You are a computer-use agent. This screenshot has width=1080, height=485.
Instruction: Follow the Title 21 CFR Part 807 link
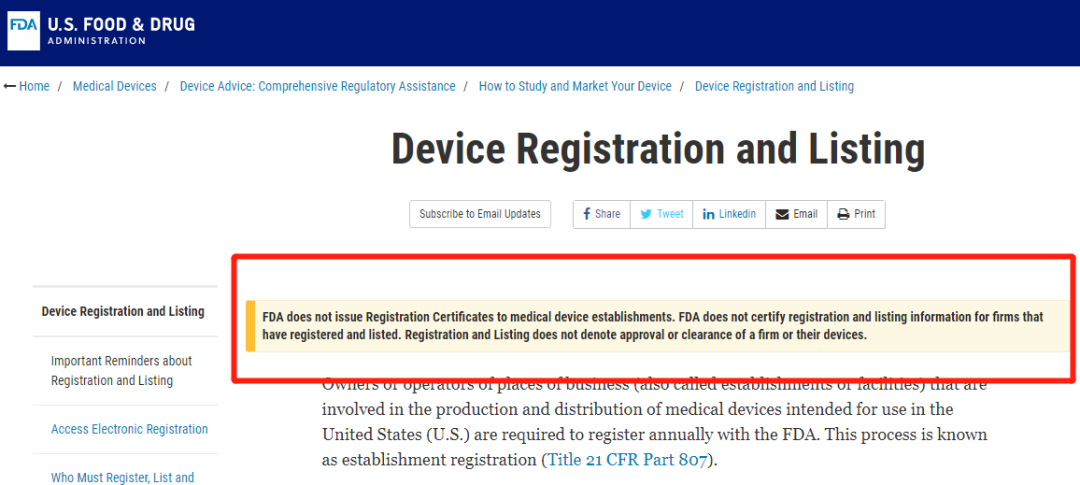pyautogui.click(x=628, y=460)
